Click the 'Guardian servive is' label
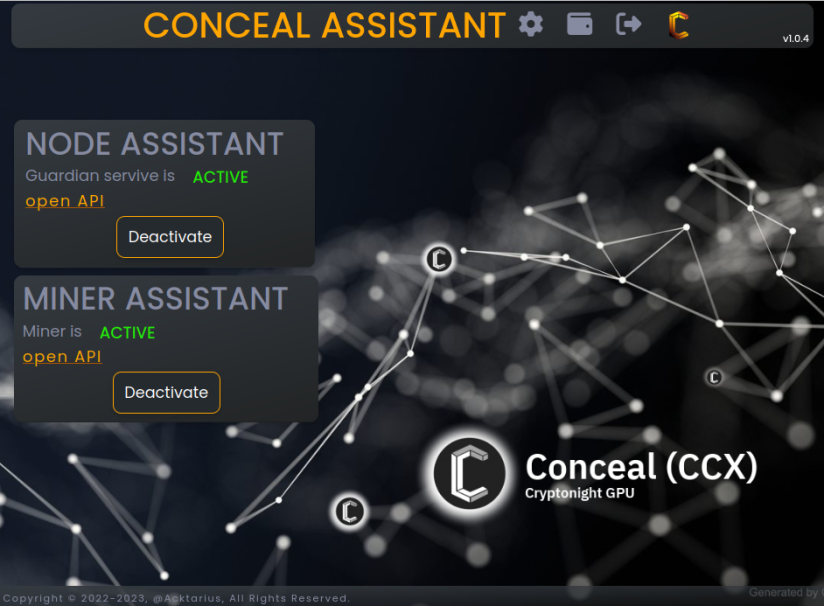824x606 pixels. coord(100,176)
